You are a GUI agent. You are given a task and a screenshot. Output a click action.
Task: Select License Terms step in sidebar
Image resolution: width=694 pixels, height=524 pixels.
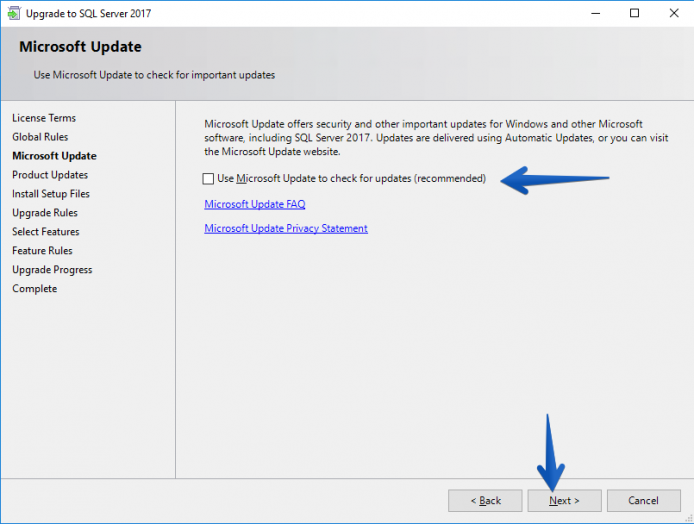[44, 118]
